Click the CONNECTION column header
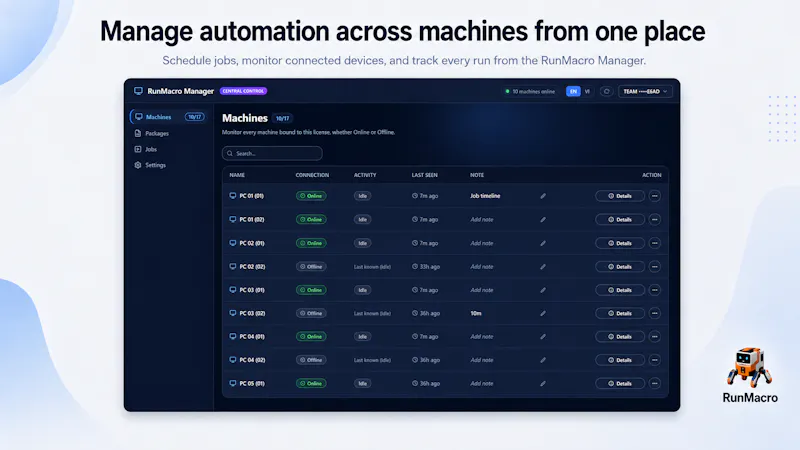The height and width of the screenshot is (450, 800). coord(312,175)
